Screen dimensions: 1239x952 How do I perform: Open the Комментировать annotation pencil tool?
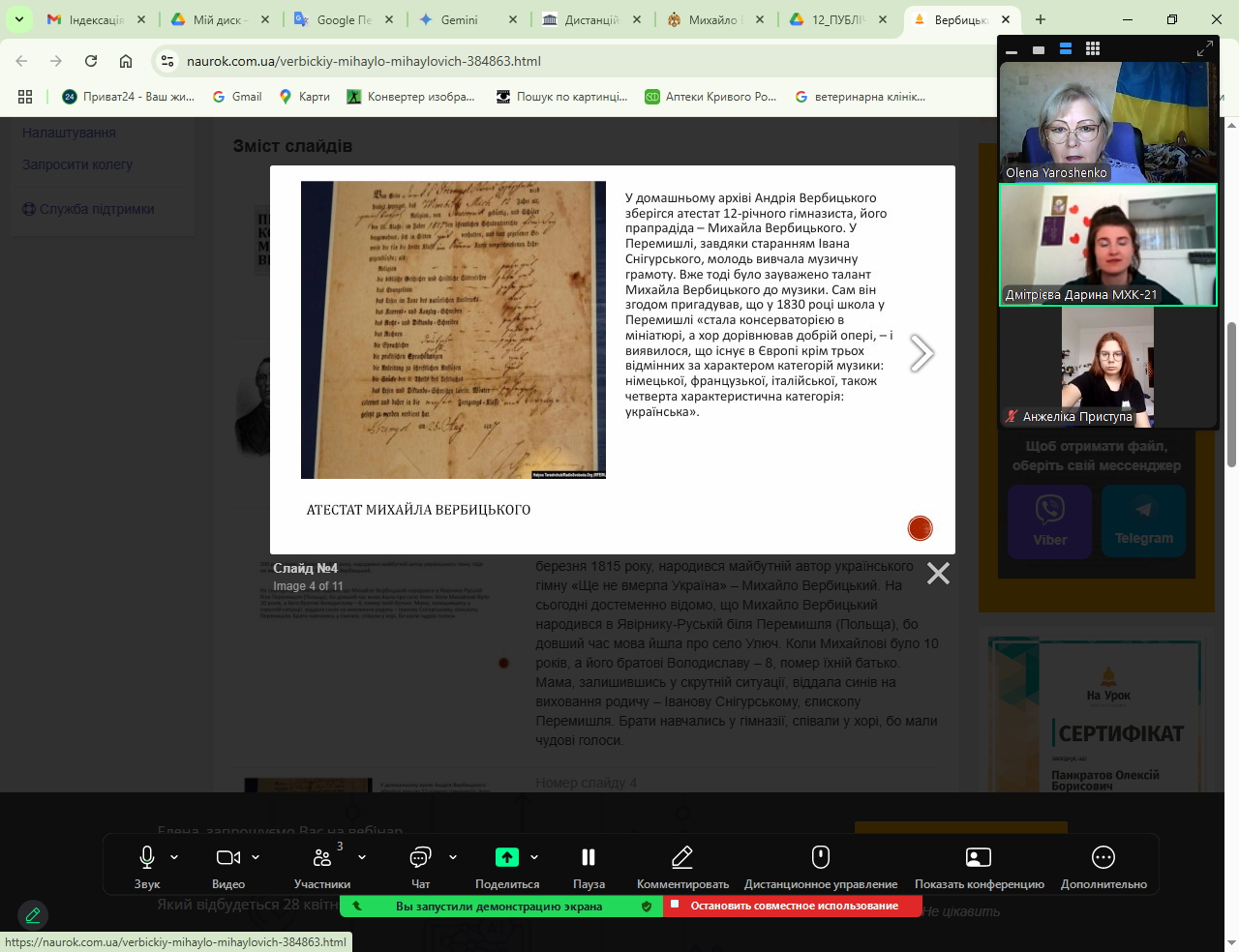(x=682, y=857)
